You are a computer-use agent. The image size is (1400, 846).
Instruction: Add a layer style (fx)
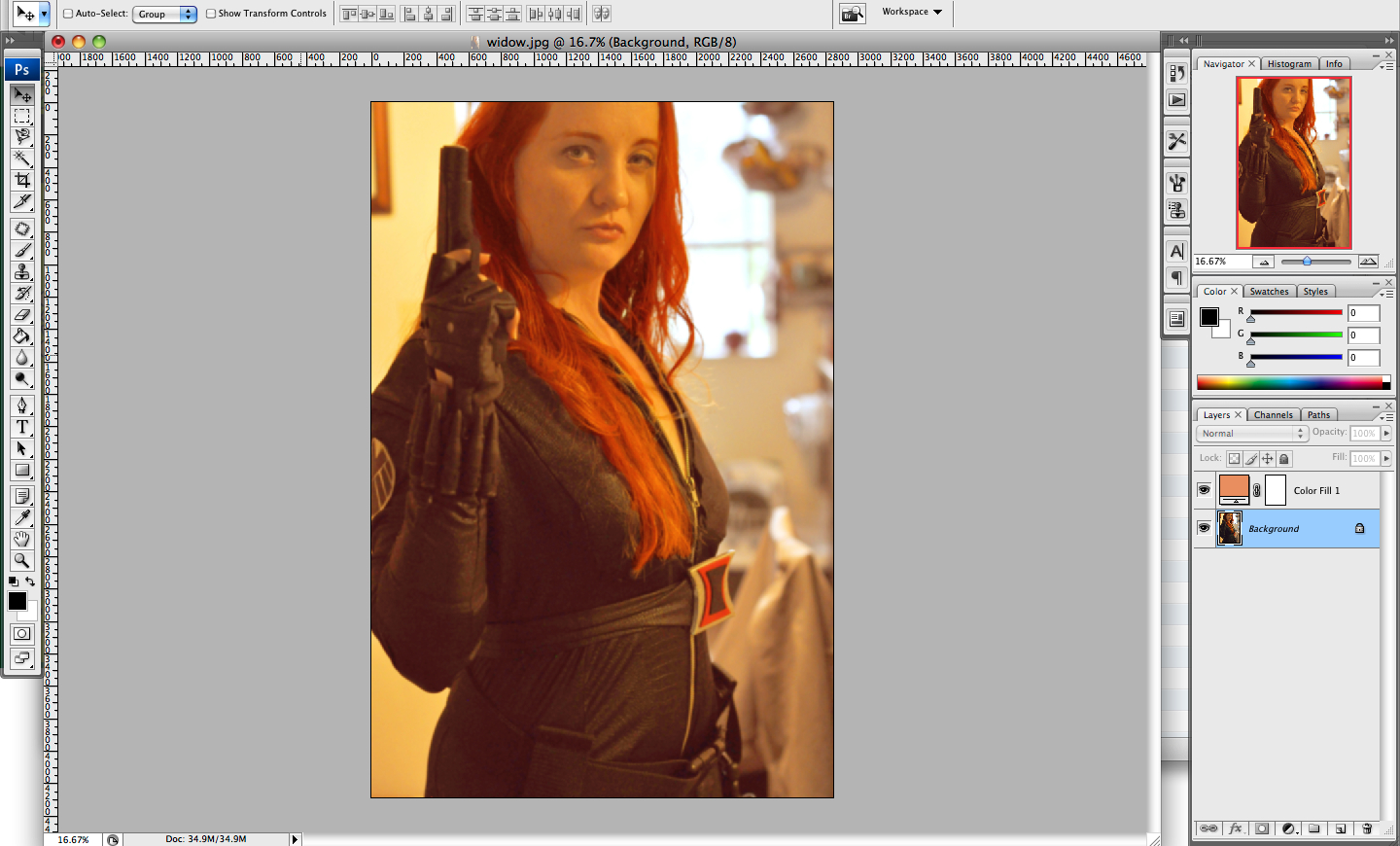coord(1236,828)
